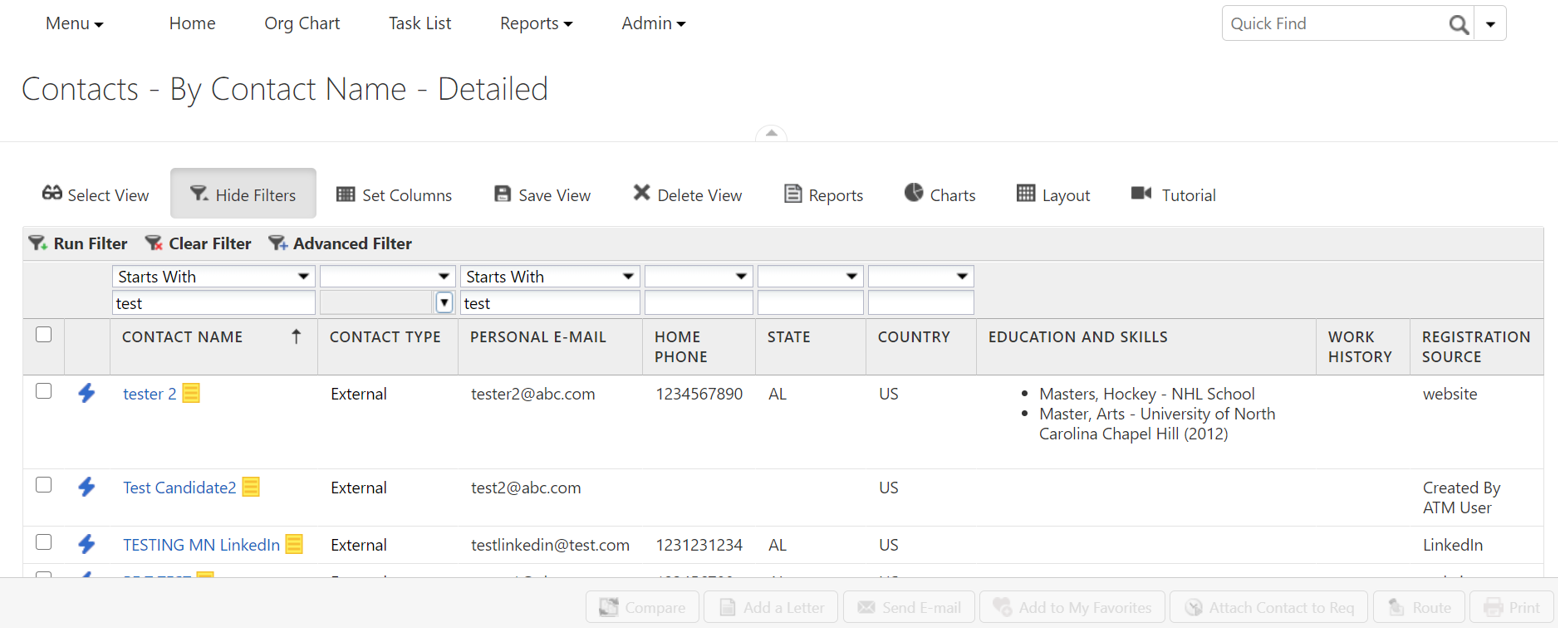Click Personal E-mail filter text field
Image resolution: width=1558 pixels, height=628 pixels.
click(550, 303)
